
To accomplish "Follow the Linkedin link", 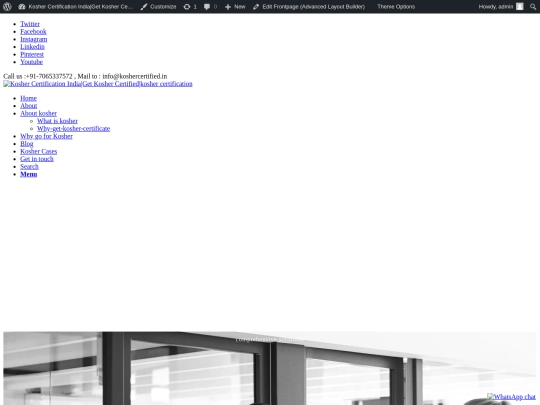I will (x=32, y=46).
